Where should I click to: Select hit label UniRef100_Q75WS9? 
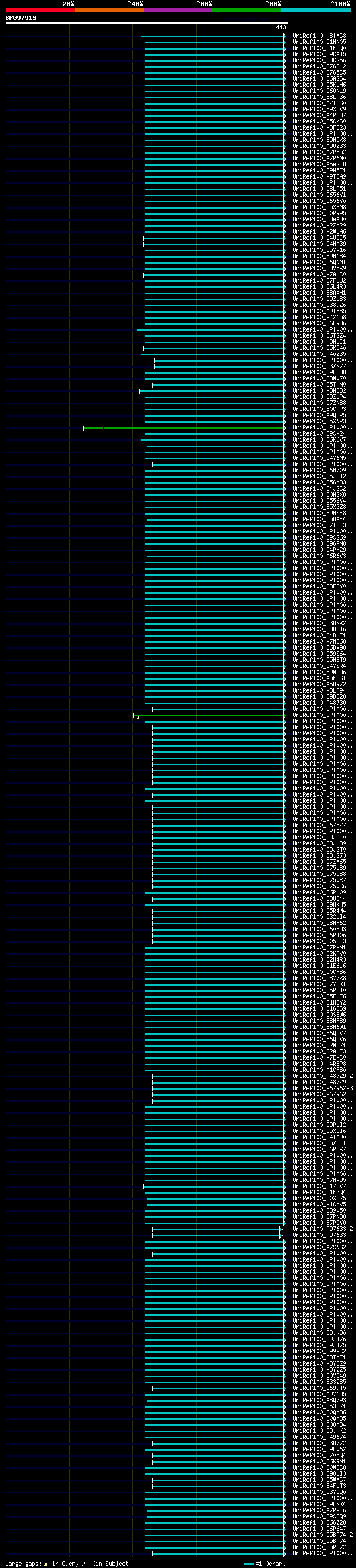(x=319, y=868)
